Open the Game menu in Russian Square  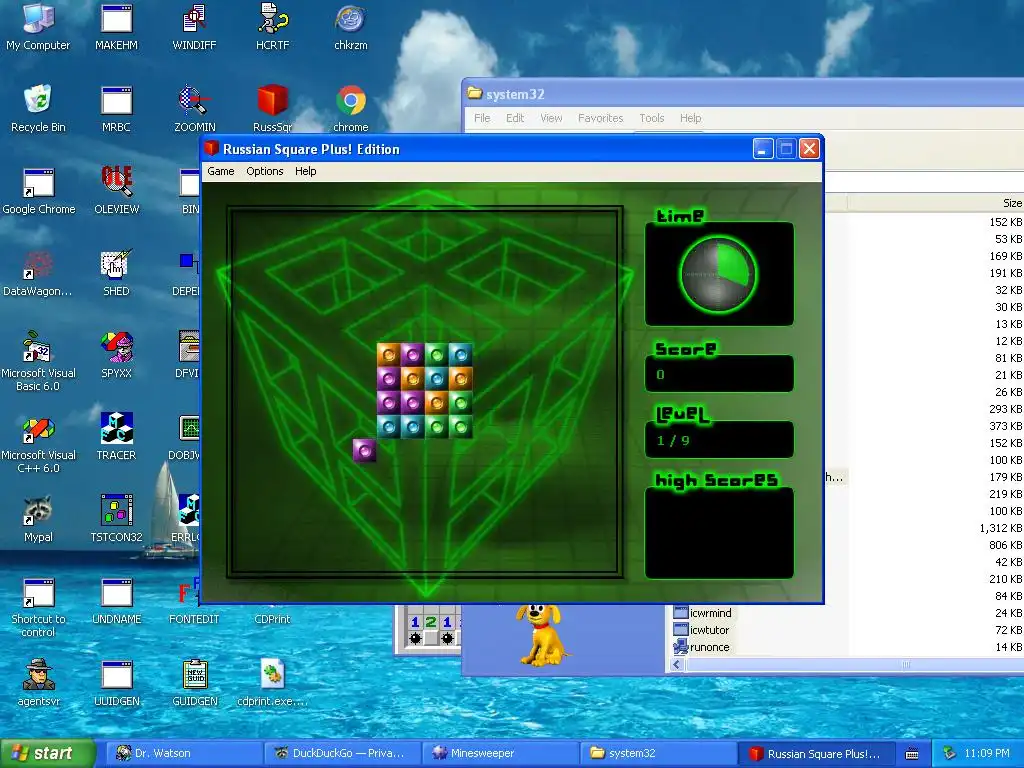(221, 171)
